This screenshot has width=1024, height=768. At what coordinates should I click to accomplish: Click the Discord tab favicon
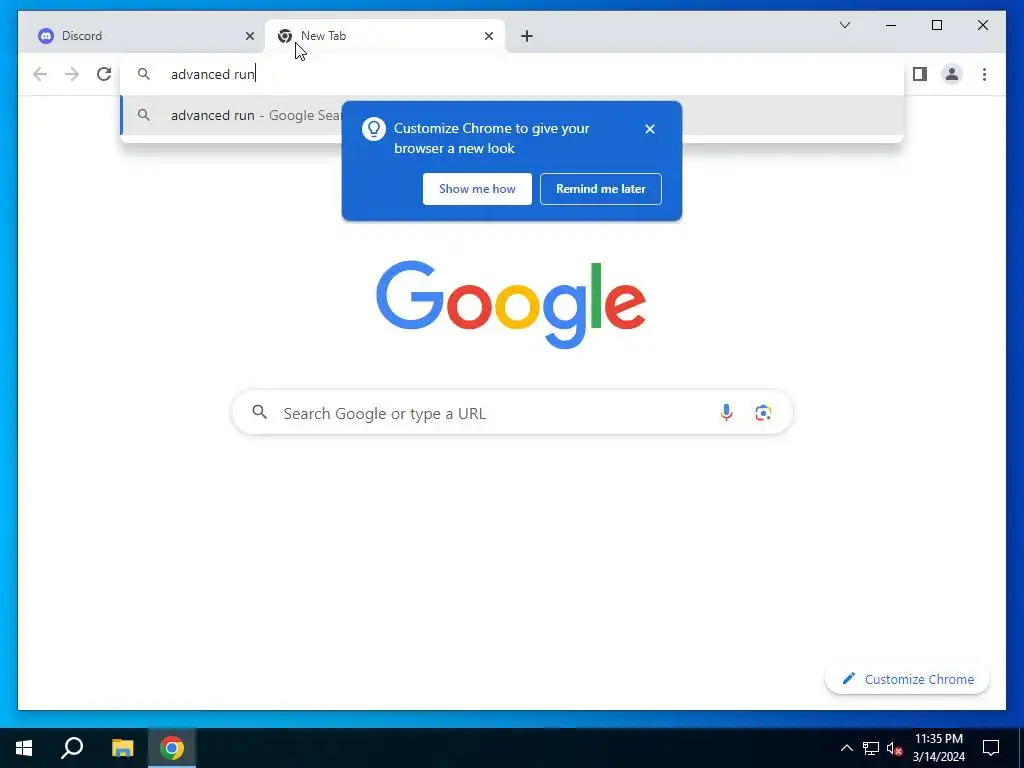[46, 36]
